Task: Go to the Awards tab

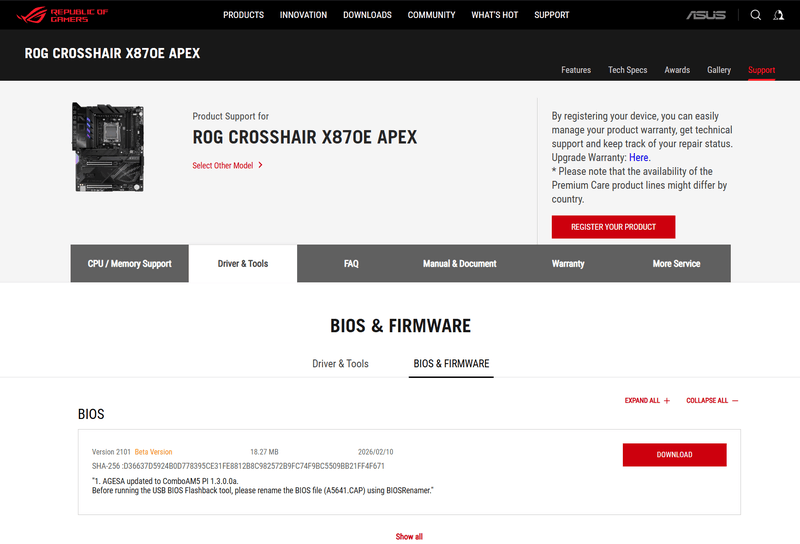Action: (677, 70)
